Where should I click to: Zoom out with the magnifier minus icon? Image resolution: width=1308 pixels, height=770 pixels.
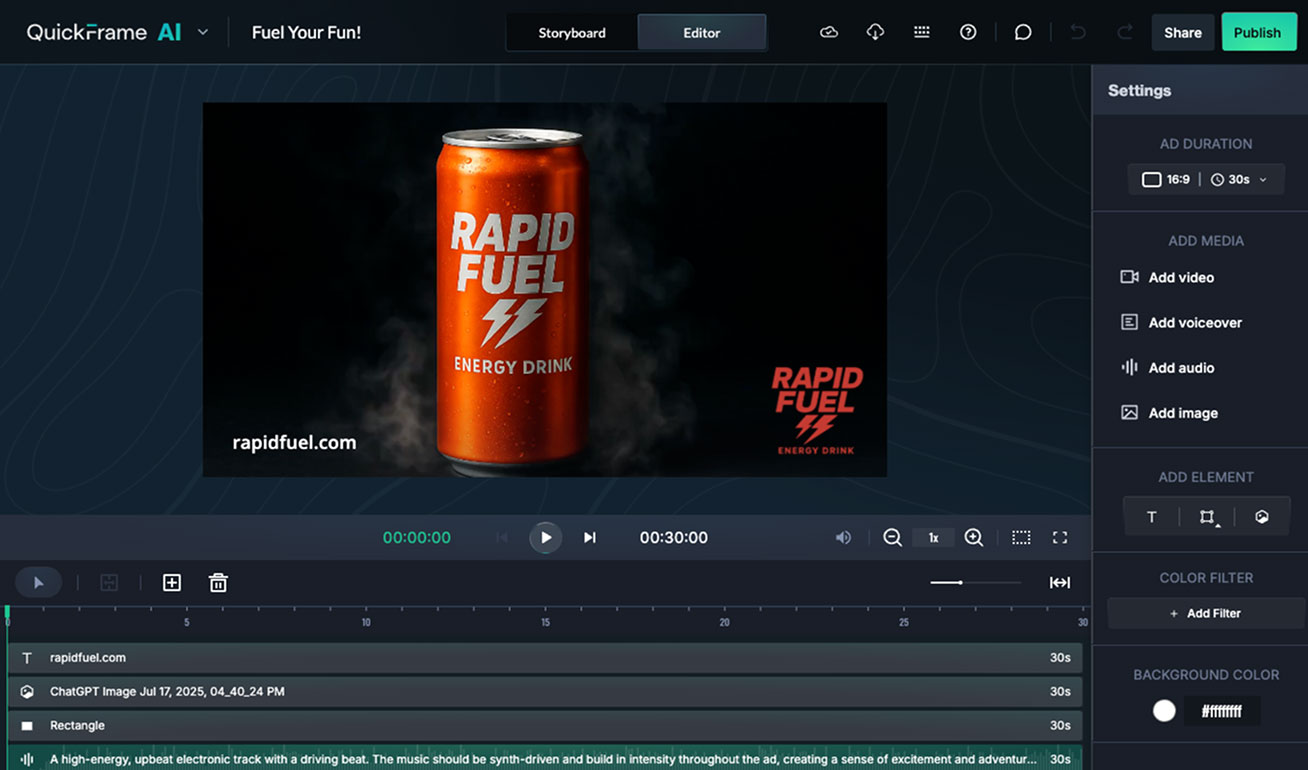coord(892,538)
